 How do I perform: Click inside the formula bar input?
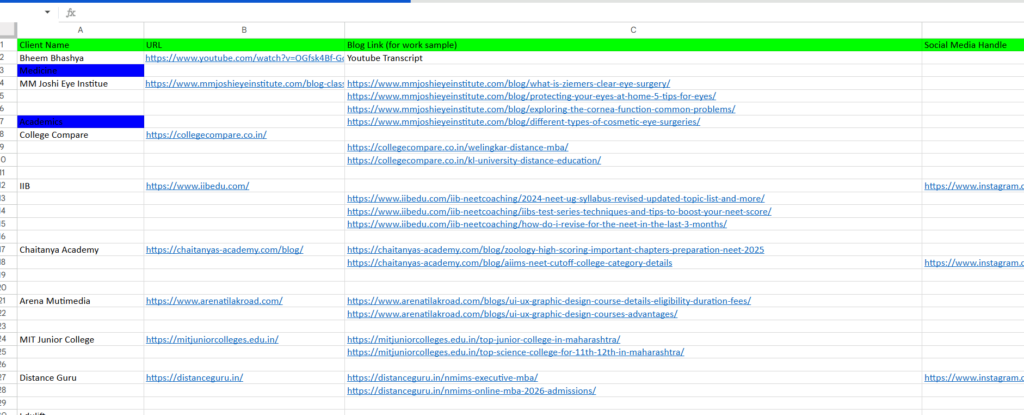(x=549, y=12)
